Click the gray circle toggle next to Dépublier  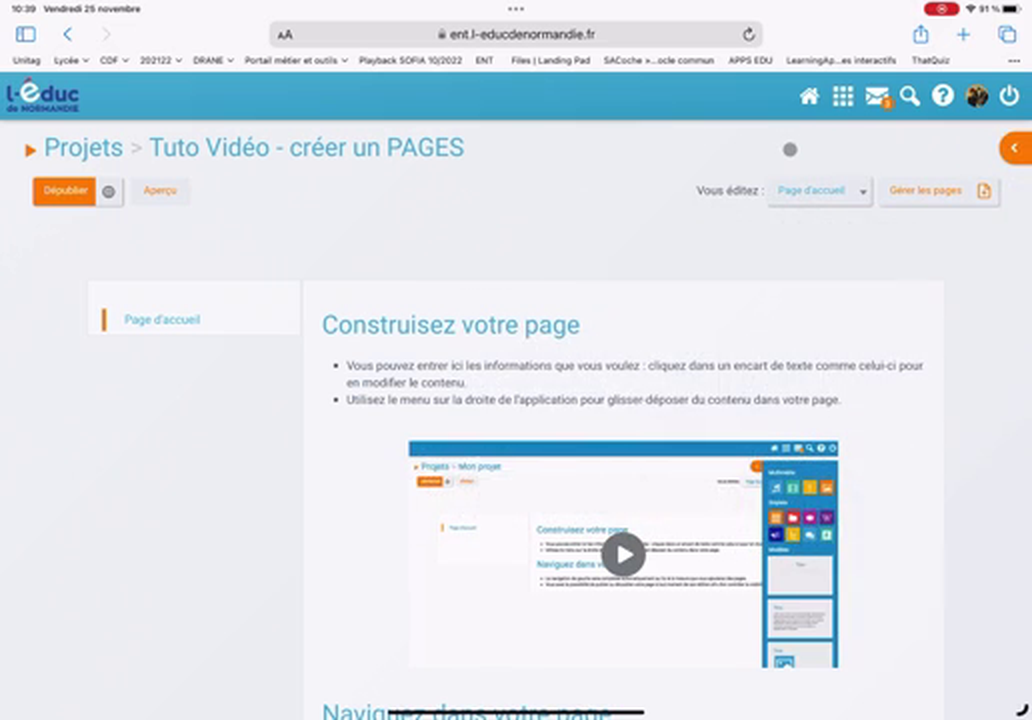108,191
